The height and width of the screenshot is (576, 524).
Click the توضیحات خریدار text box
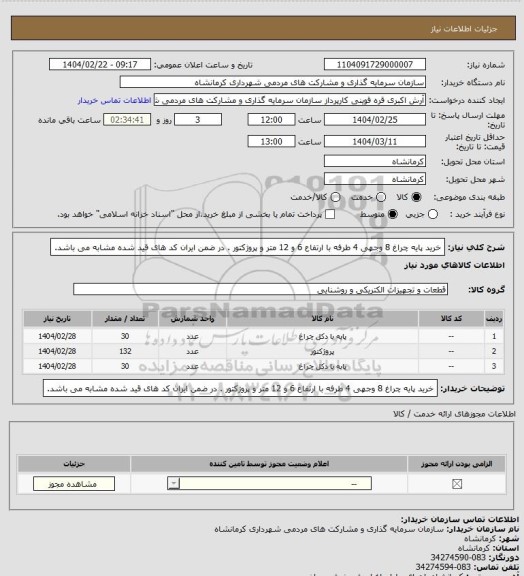coord(240,388)
